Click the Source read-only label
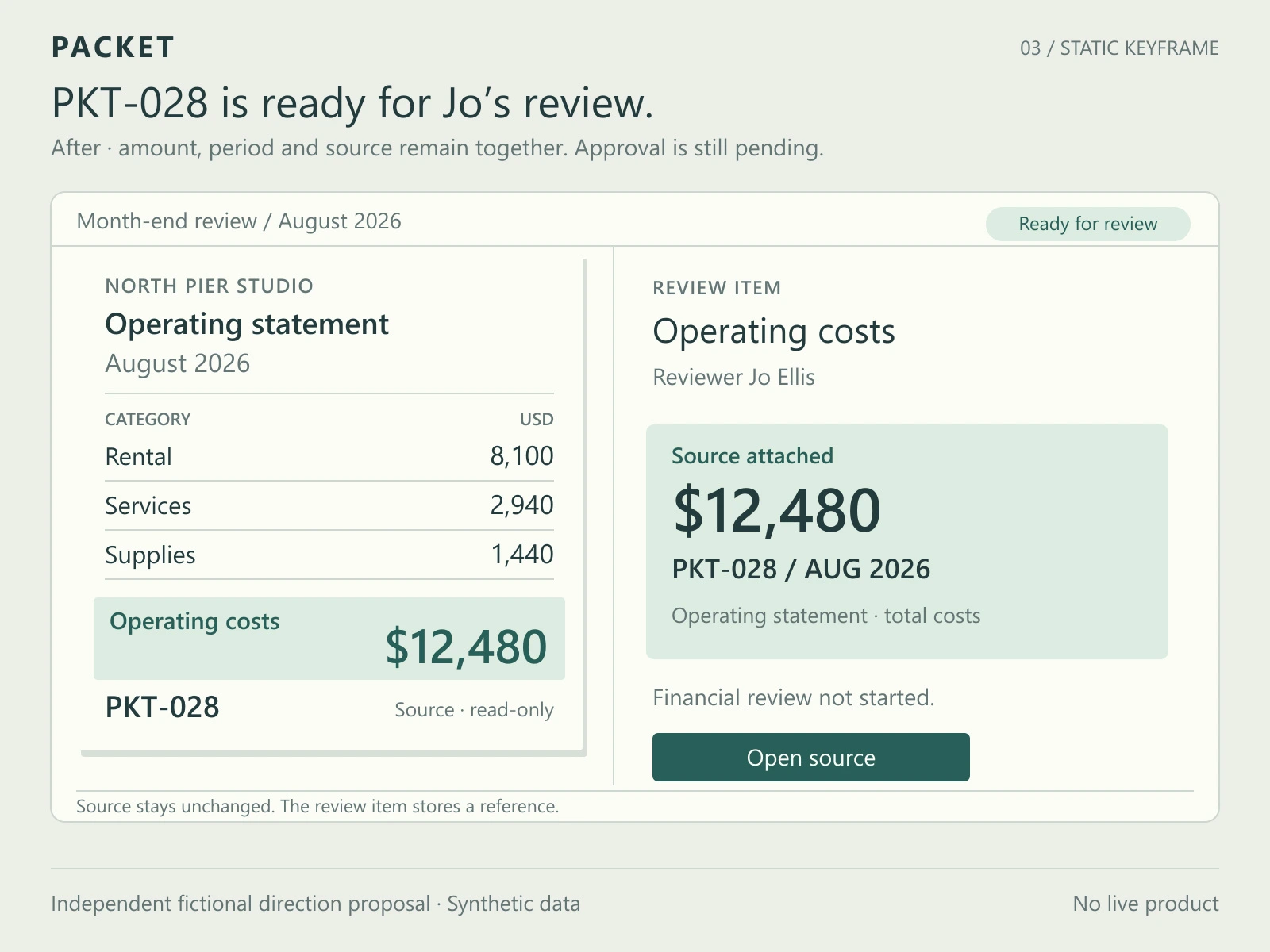The width and height of the screenshot is (1270, 952). 474,710
